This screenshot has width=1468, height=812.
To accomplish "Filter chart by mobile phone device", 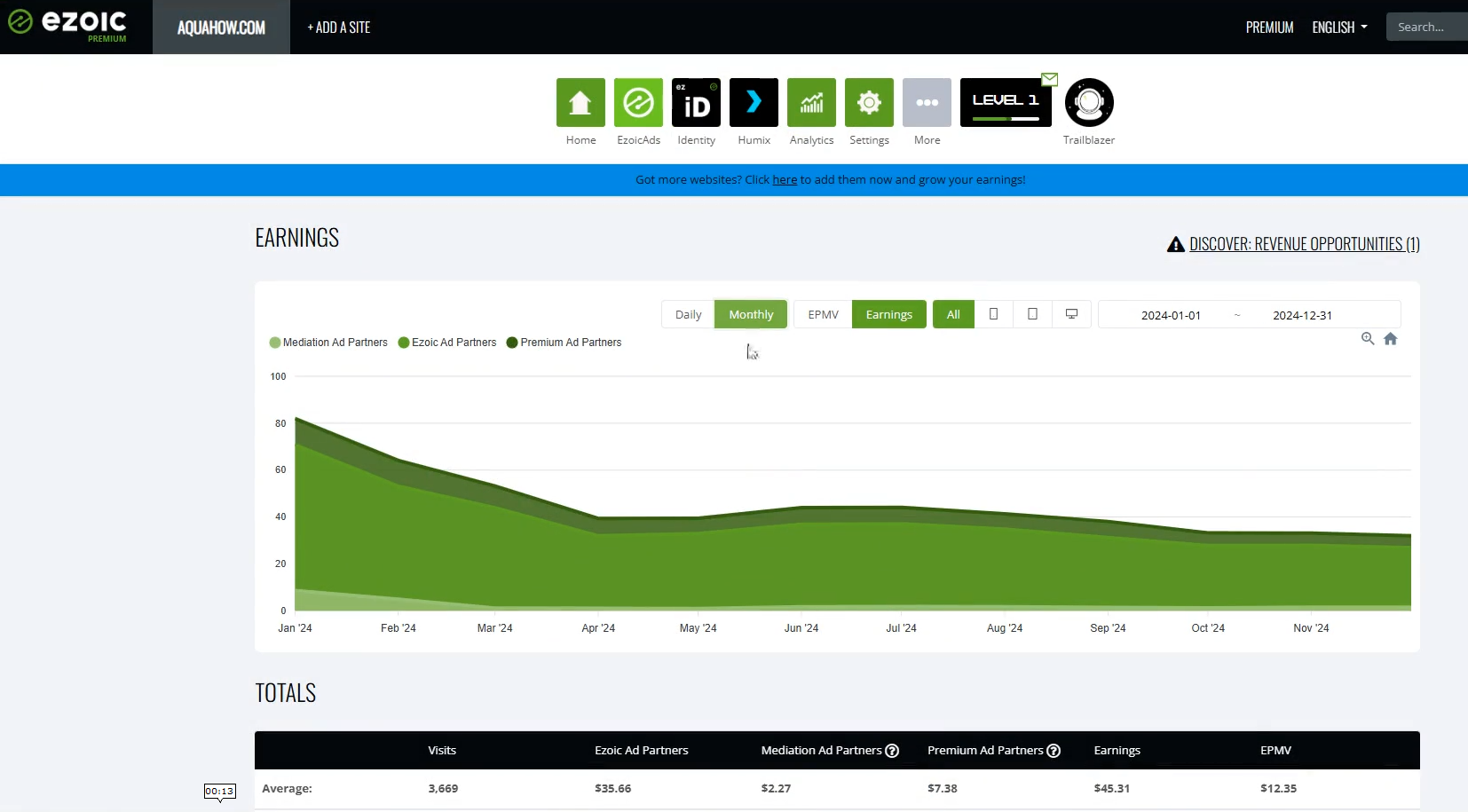I will point(993,314).
